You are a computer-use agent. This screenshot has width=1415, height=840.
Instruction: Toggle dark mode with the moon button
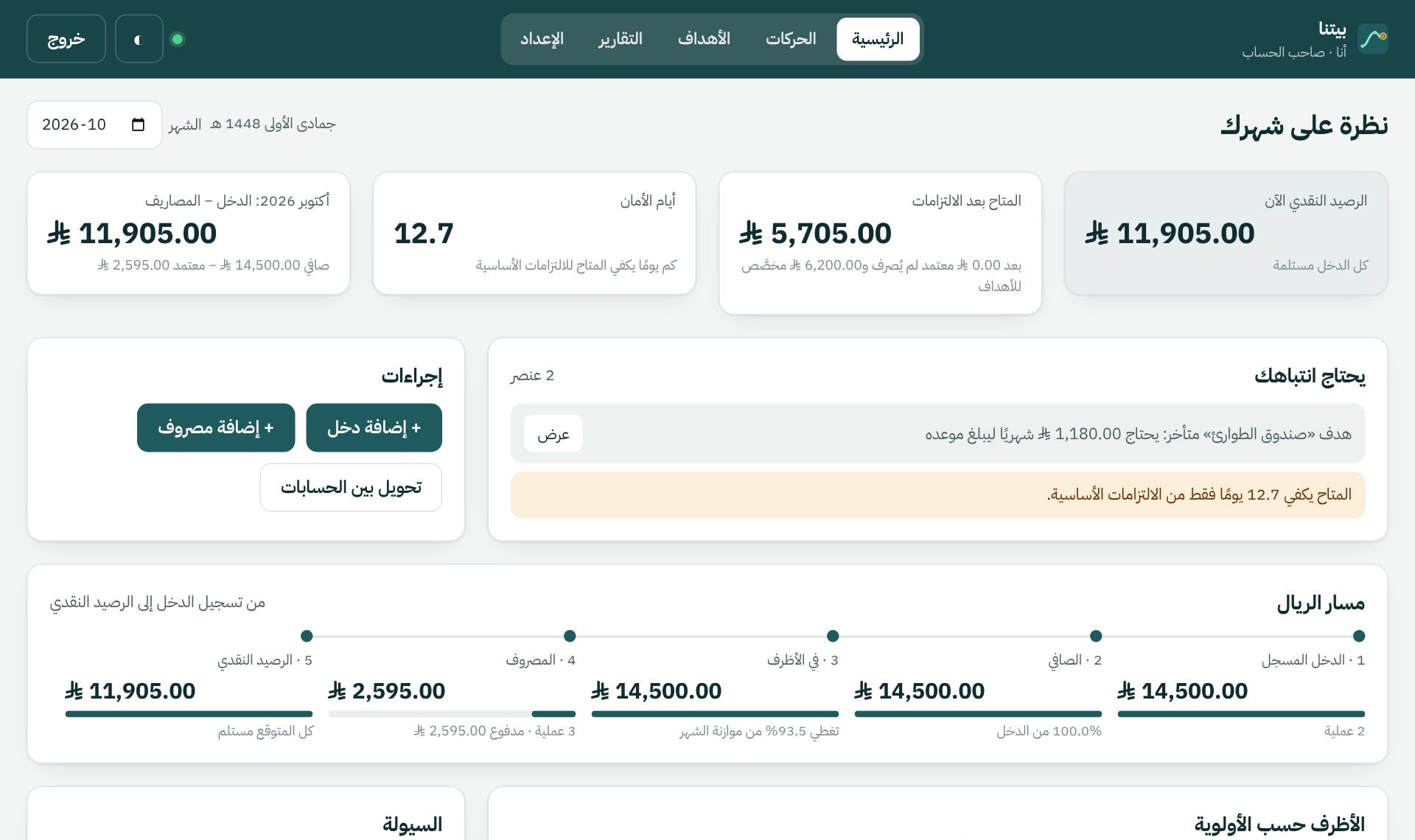point(139,39)
